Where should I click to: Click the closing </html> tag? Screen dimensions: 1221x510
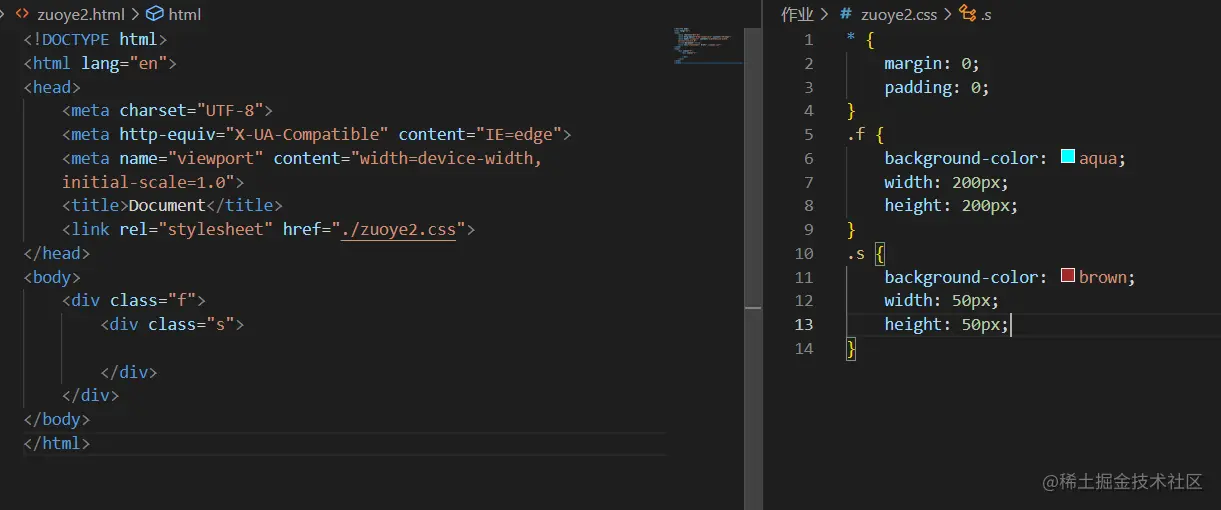[57, 443]
